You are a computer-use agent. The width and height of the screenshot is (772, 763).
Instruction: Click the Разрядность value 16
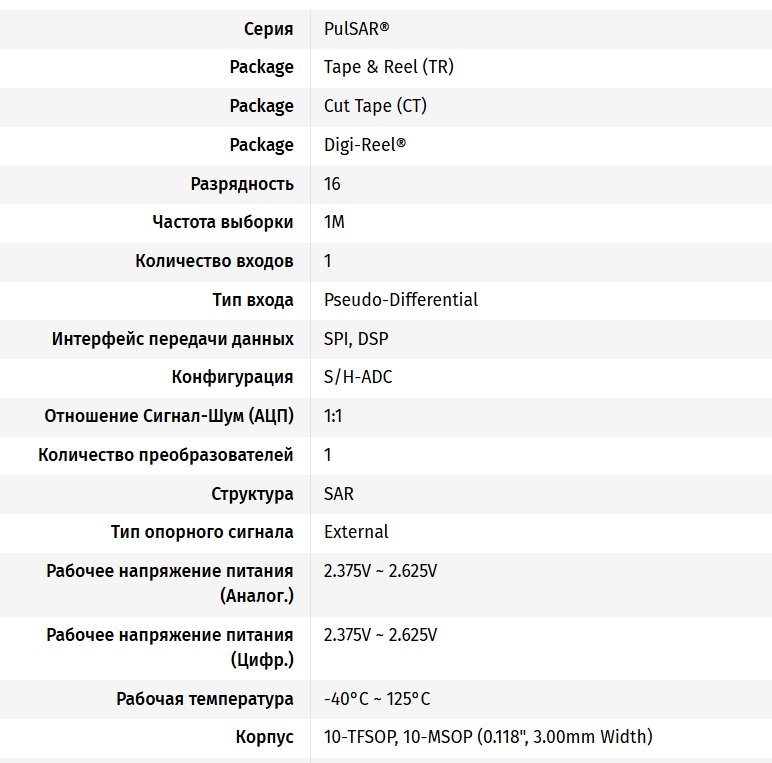[x=333, y=184]
